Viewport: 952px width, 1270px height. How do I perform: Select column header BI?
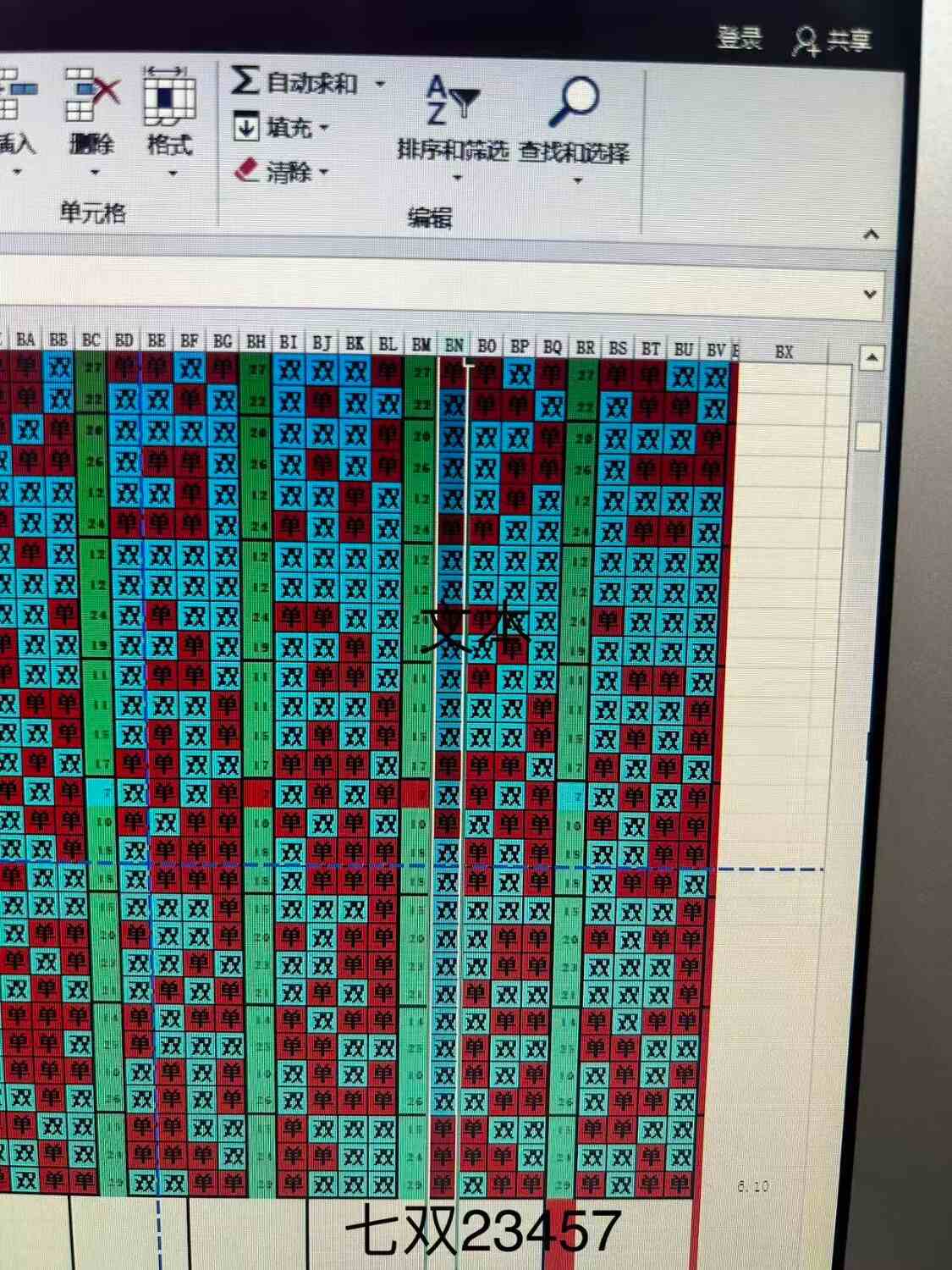(x=289, y=342)
